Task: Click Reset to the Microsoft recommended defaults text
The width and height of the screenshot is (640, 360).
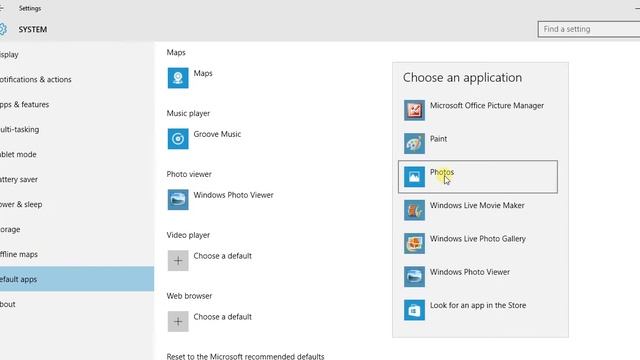Action: click(x=245, y=356)
